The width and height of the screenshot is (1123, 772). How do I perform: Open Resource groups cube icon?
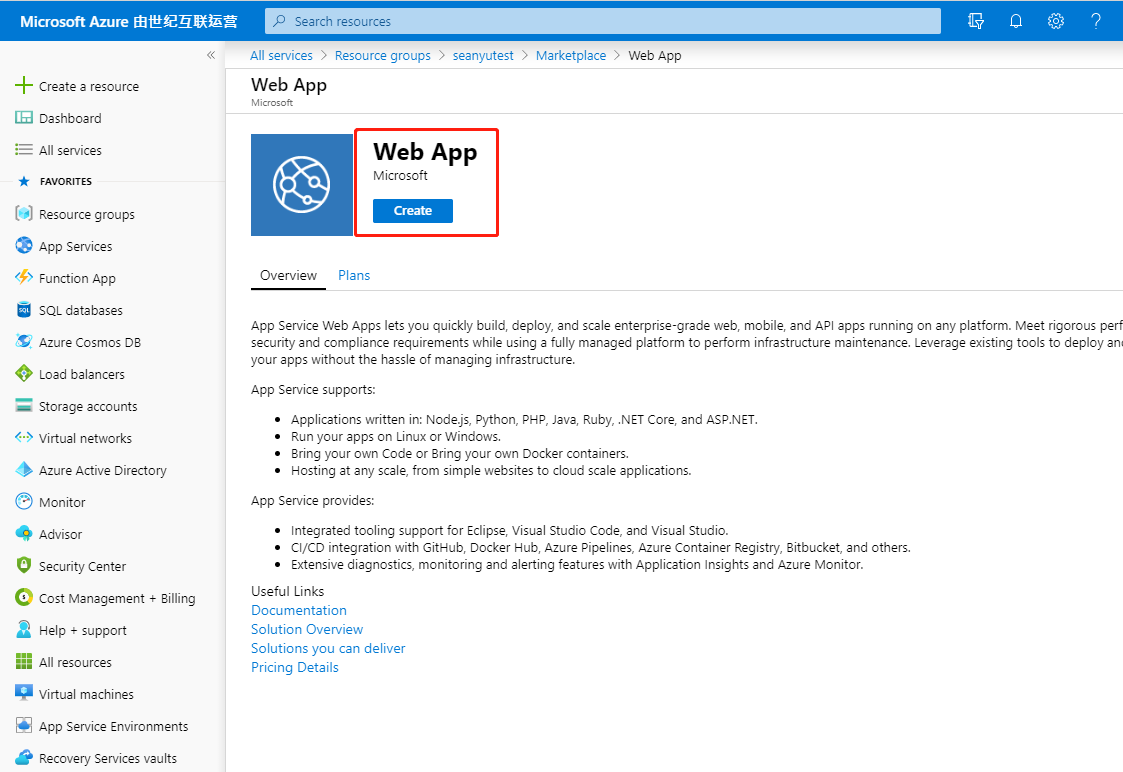click(x=24, y=213)
